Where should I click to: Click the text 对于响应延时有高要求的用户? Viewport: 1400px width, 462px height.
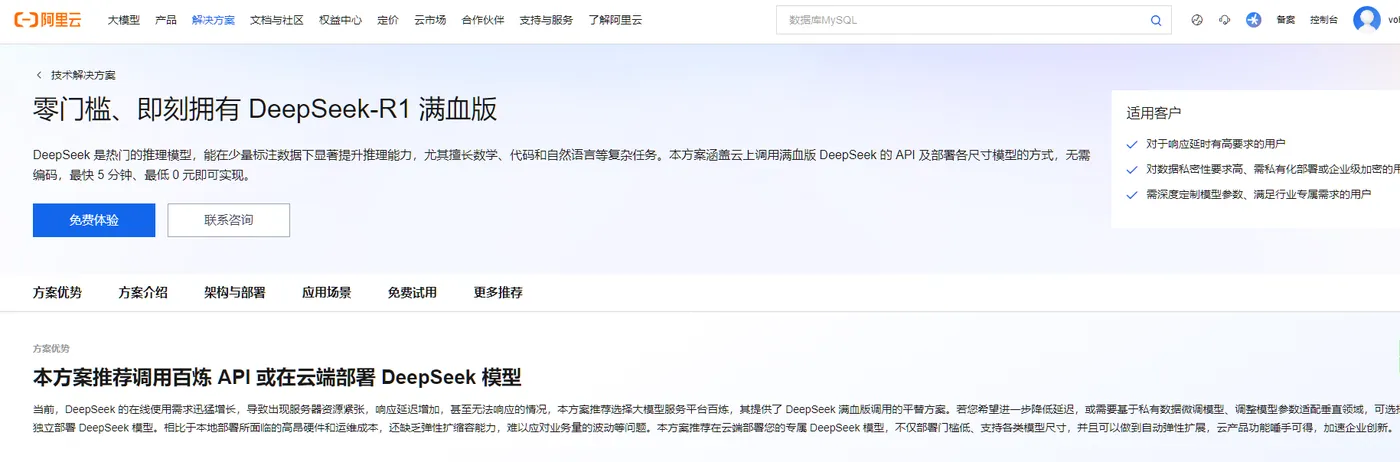point(1216,144)
